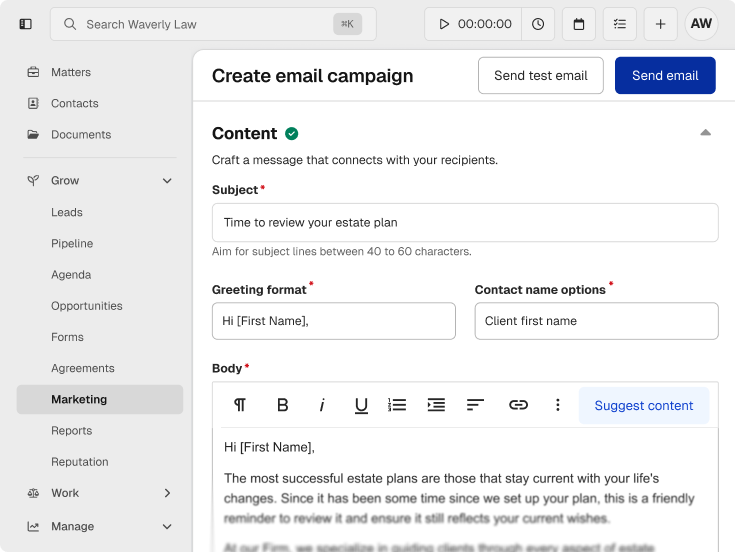735x552 pixels.
Task: Expand the Work menu chevron
Action: pyautogui.click(x=167, y=493)
